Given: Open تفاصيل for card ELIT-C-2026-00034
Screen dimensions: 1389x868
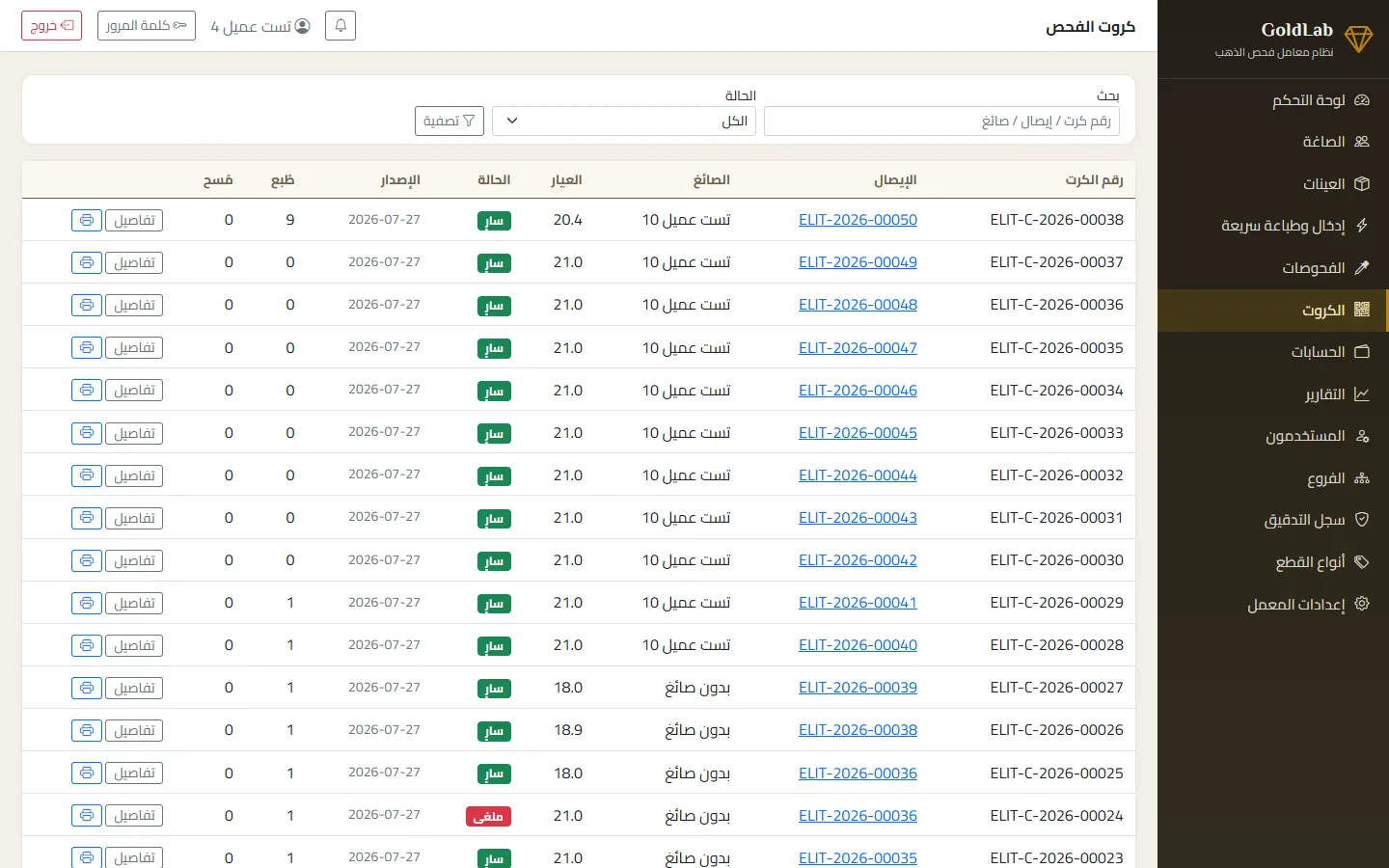Looking at the screenshot, I should [134, 390].
